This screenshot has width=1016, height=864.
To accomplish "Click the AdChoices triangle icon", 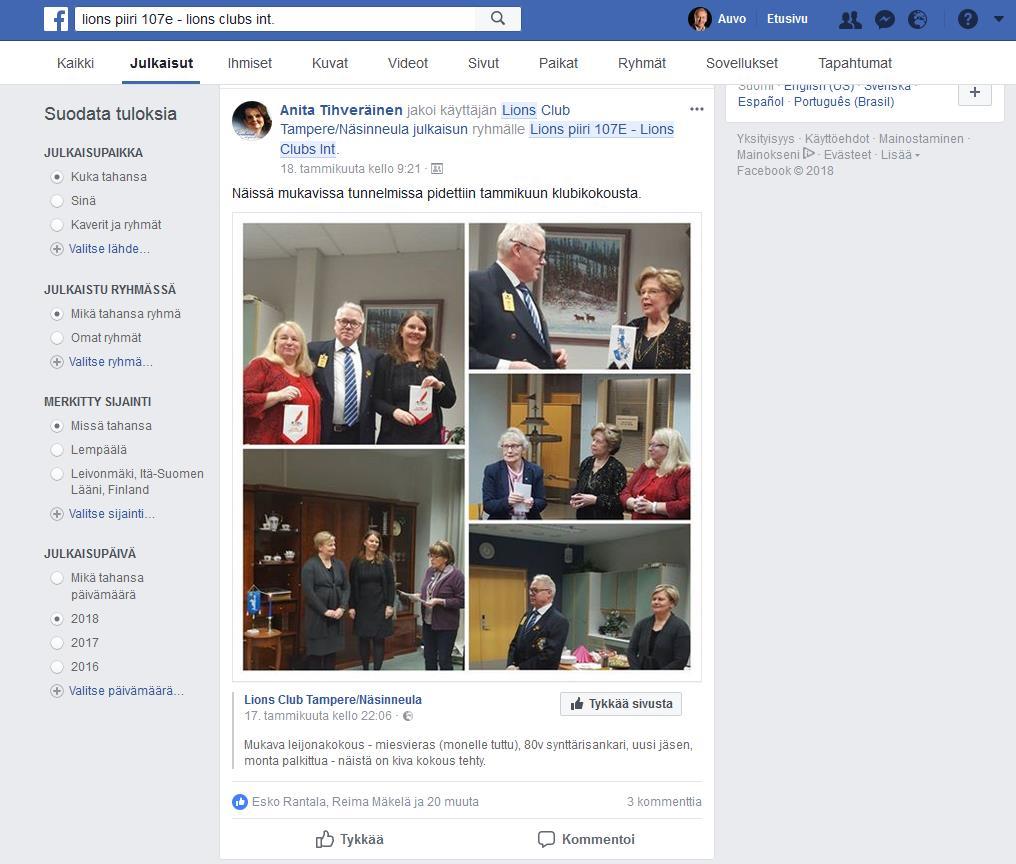I will 809,154.
